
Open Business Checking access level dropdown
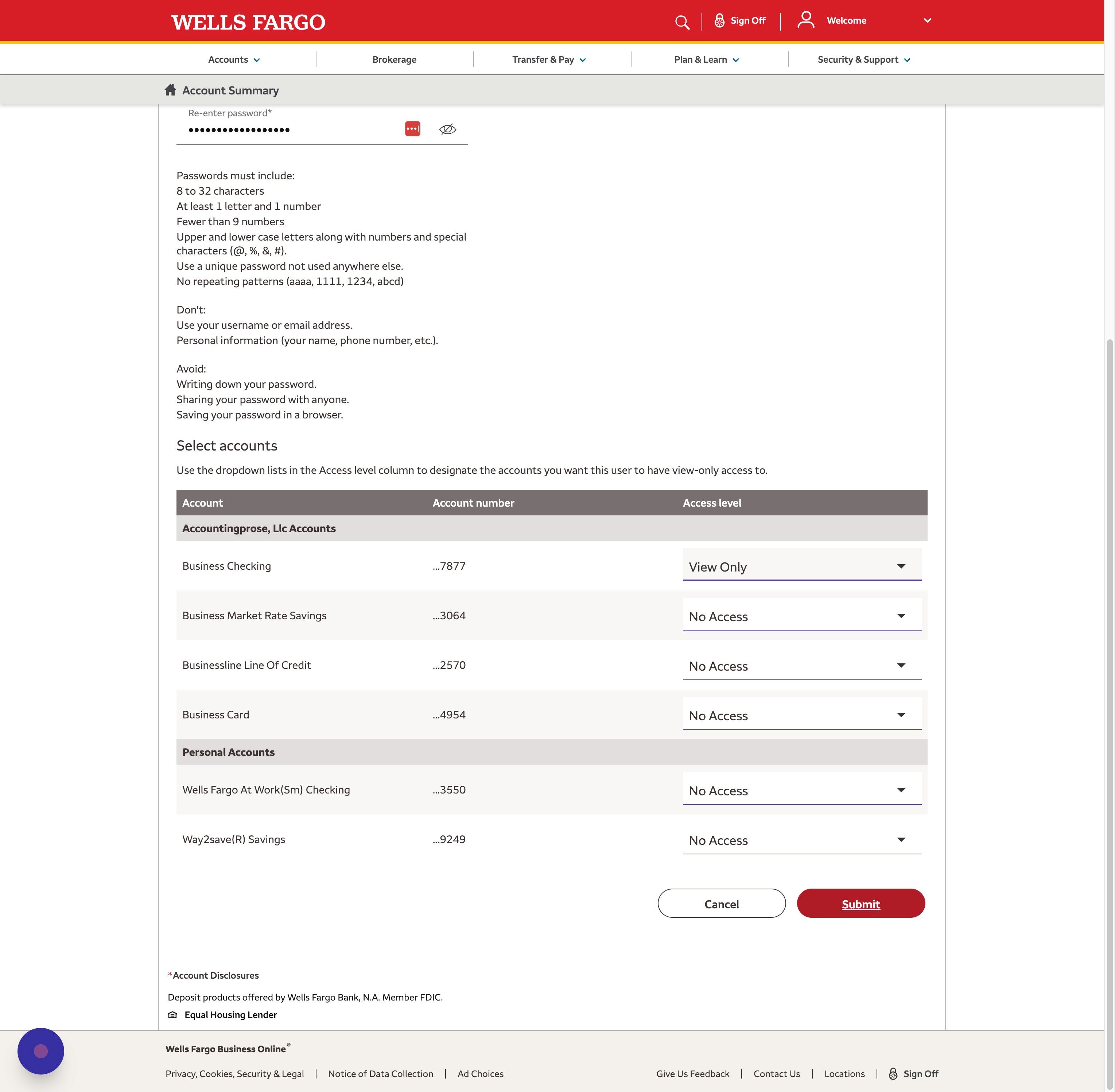(801, 566)
